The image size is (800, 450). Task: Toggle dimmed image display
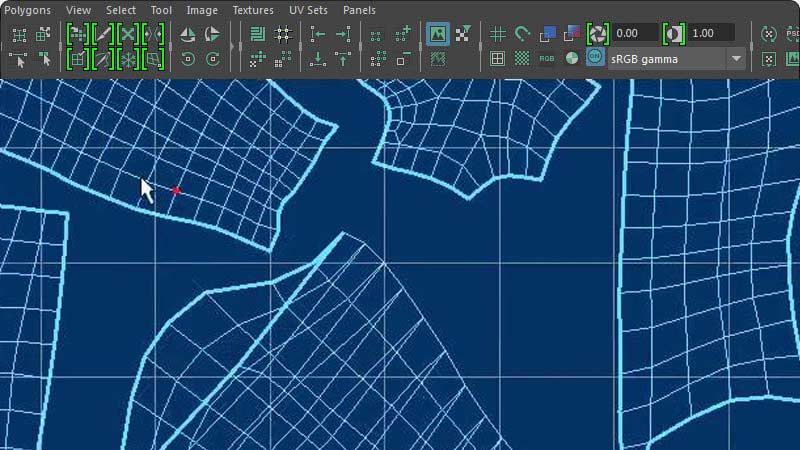pos(438,59)
